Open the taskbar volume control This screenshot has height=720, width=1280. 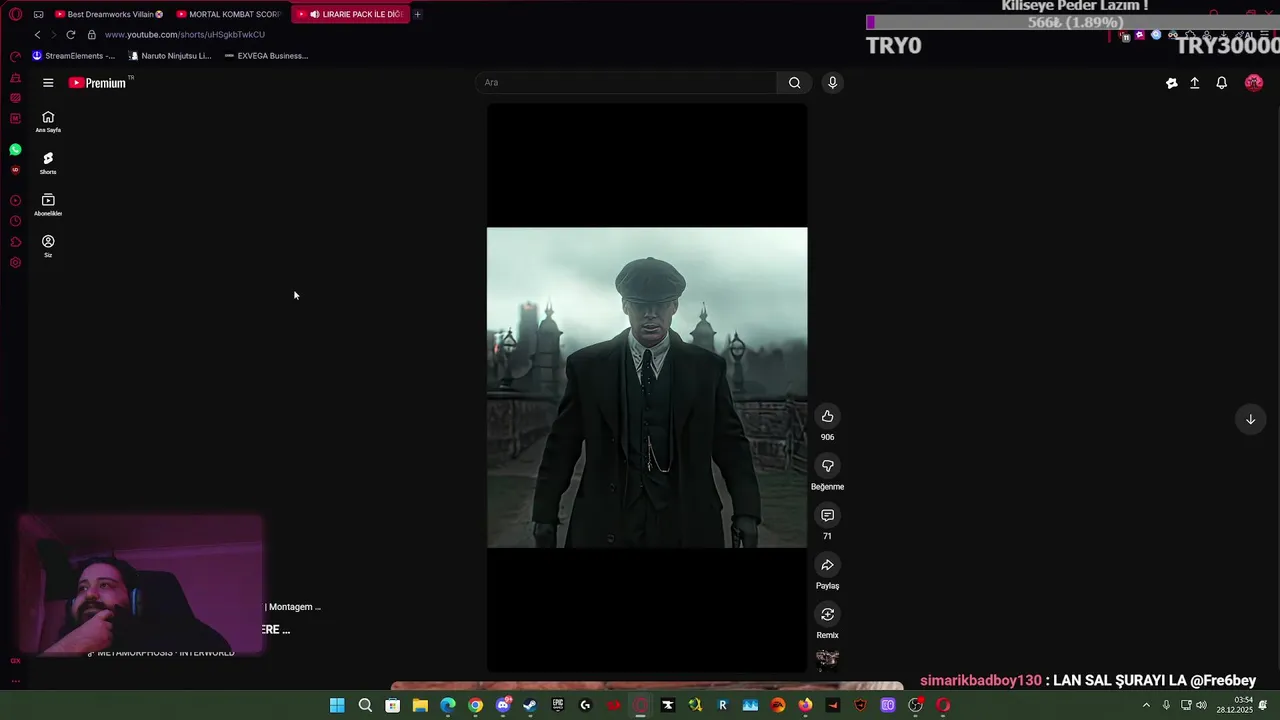tap(1201, 705)
